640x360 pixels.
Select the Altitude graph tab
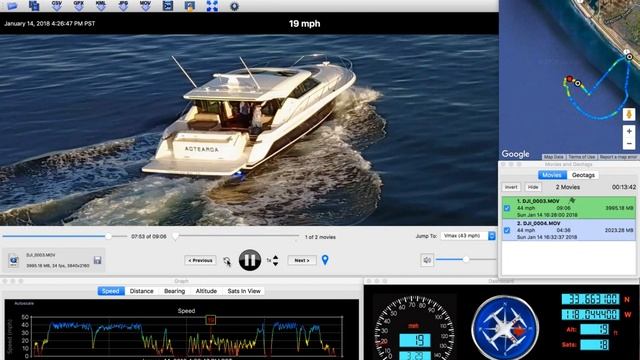point(206,291)
